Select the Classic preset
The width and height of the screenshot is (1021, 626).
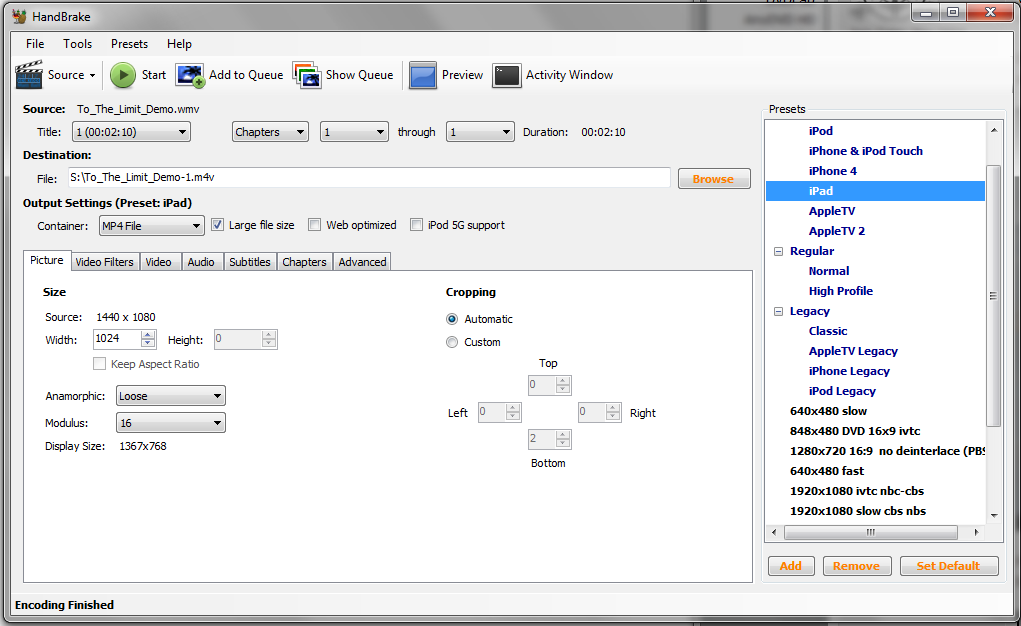click(828, 331)
